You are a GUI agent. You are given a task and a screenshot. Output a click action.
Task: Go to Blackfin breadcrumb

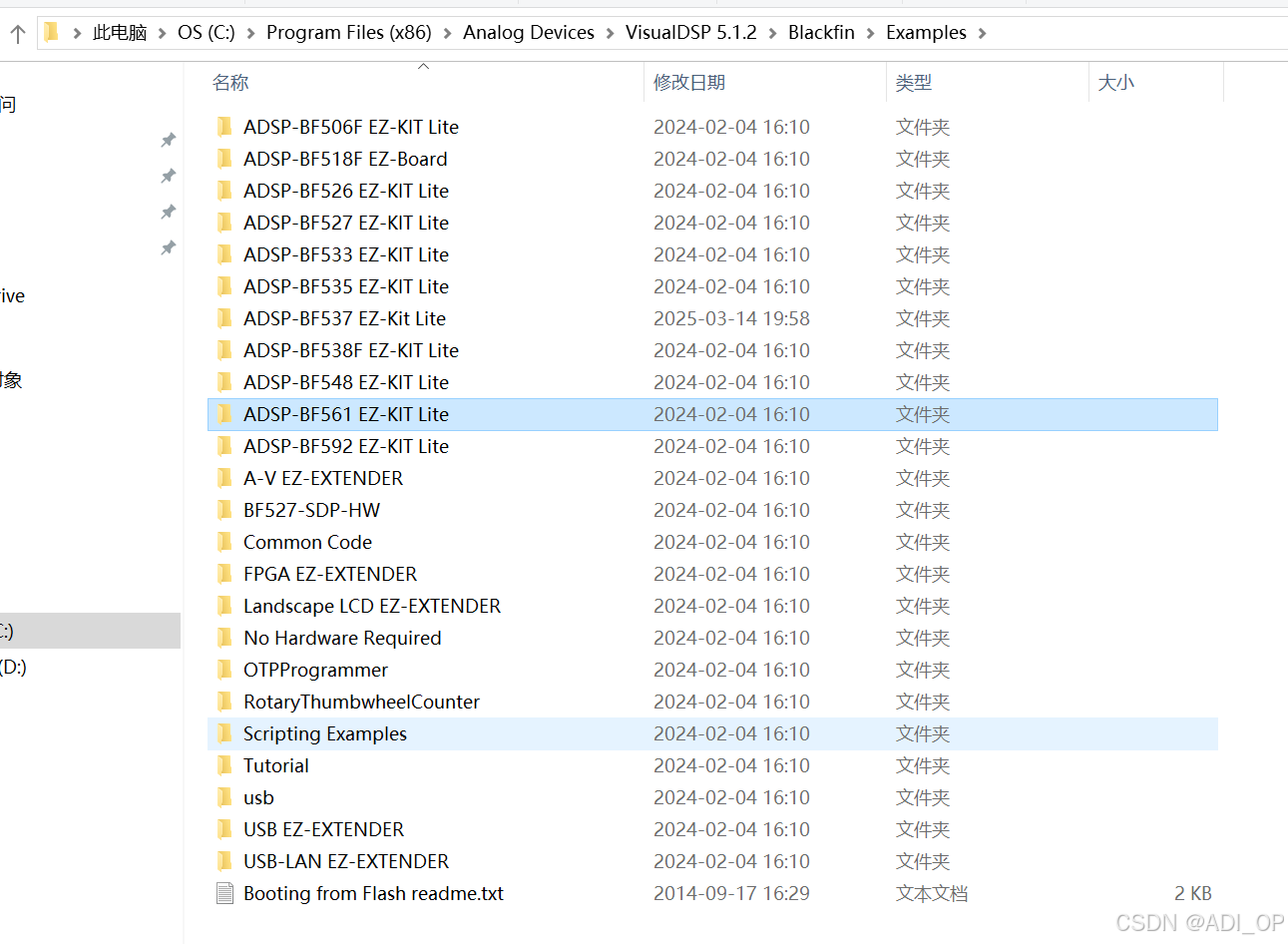[821, 33]
